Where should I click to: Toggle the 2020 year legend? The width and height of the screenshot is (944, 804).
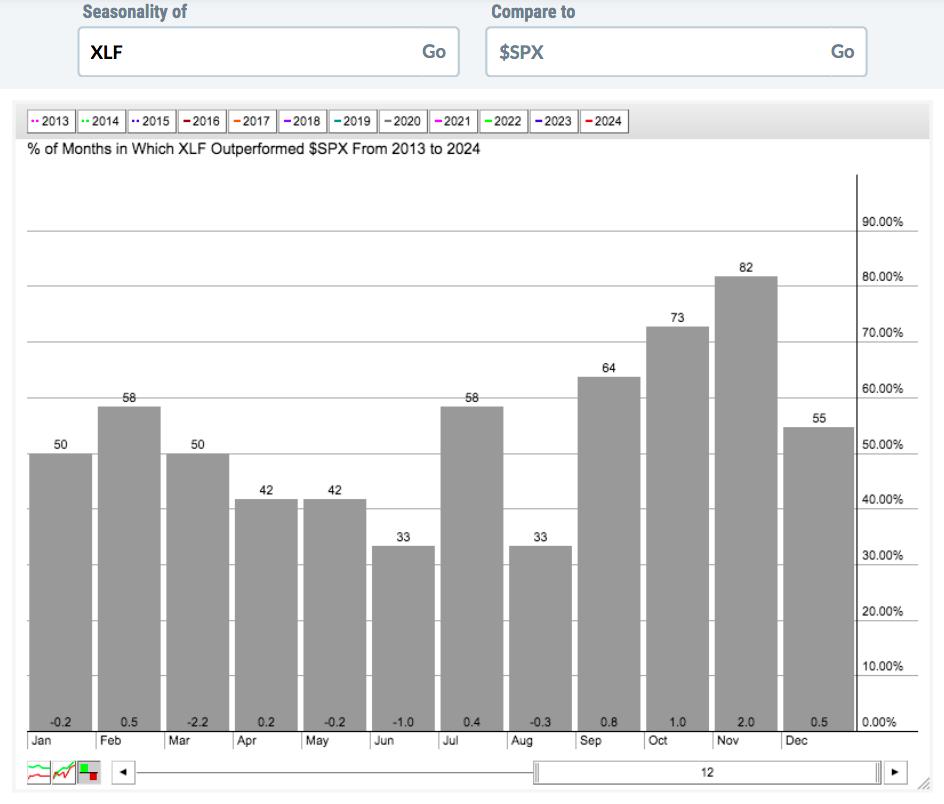click(403, 121)
